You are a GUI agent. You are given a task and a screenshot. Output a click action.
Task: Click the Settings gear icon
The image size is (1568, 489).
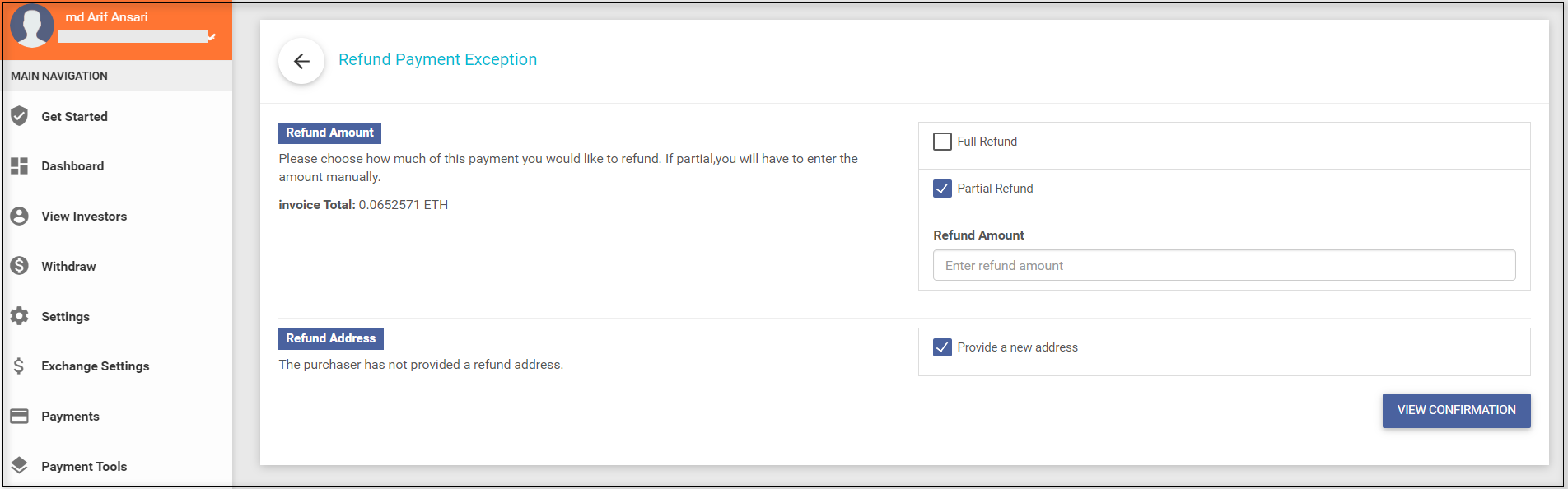[20, 316]
